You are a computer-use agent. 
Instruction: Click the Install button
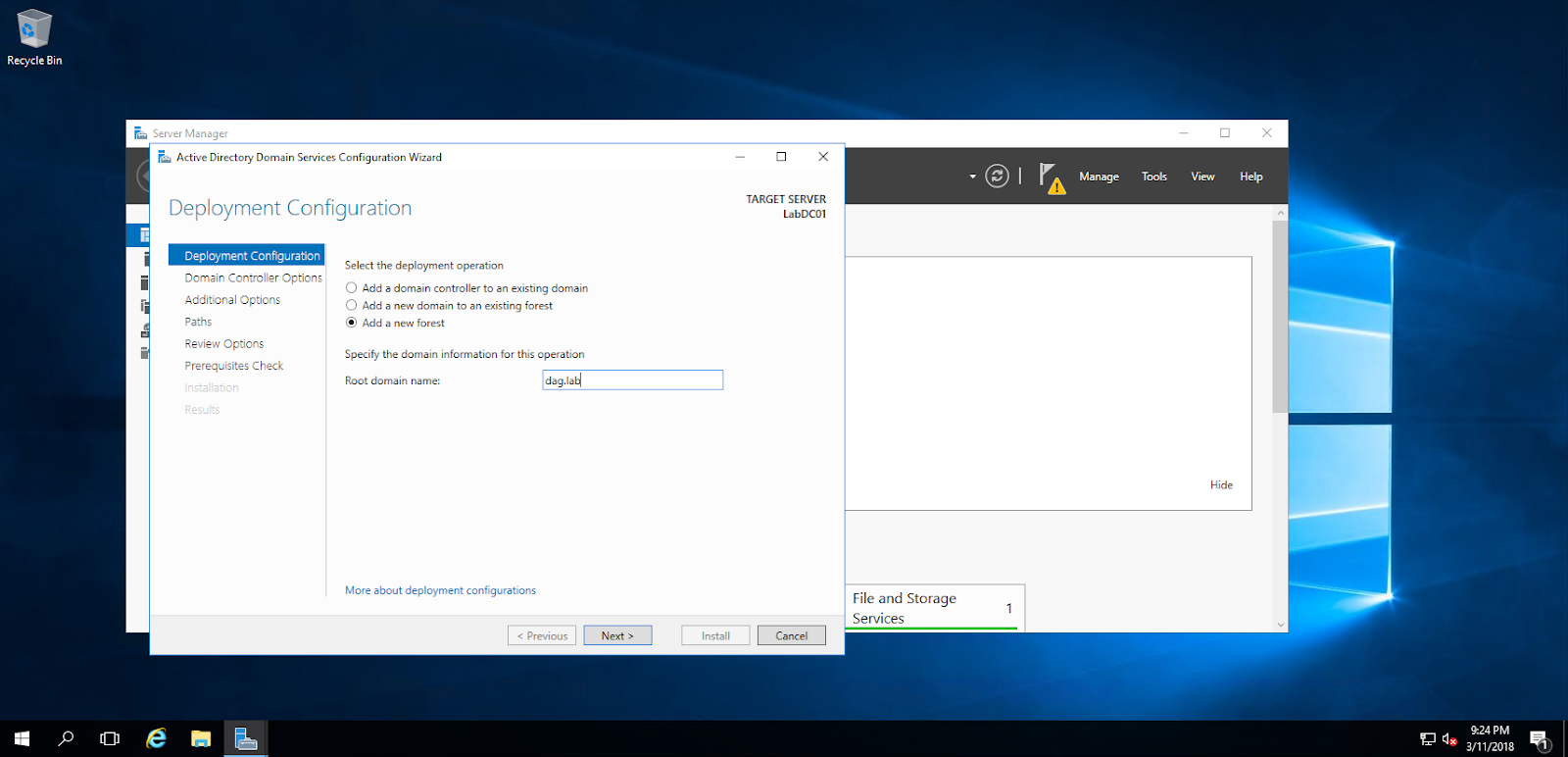point(715,635)
